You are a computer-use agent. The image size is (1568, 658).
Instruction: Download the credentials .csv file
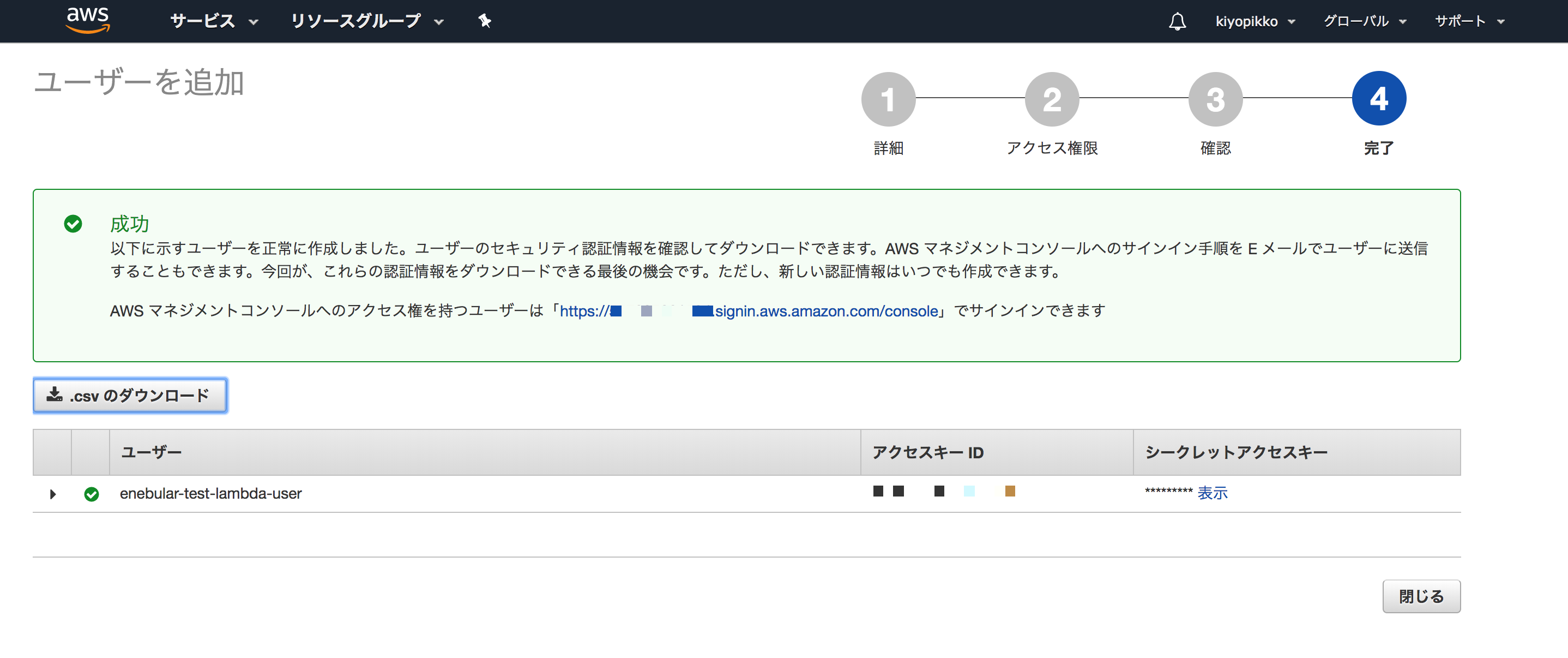130,396
